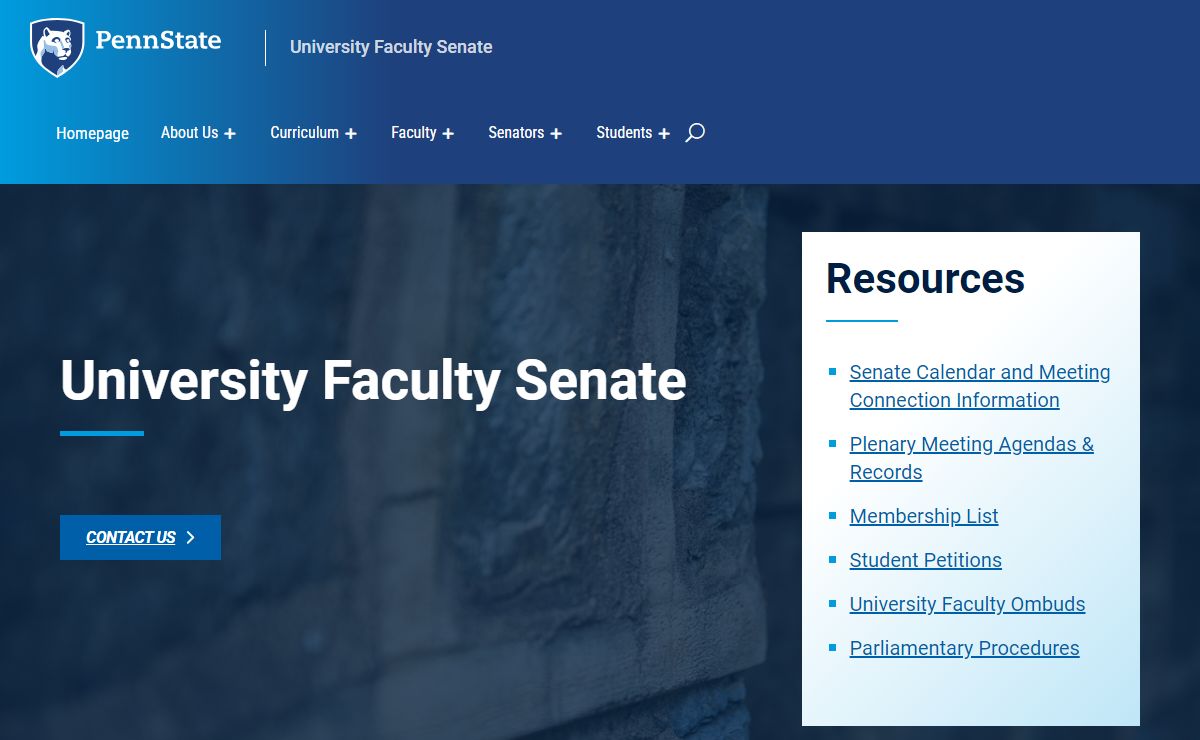1200x740 pixels.
Task: Open the Membership List link
Action: coord(924,516)
